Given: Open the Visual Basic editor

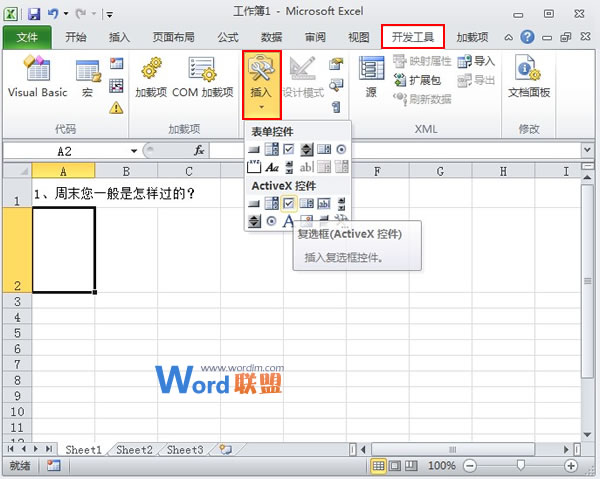Looking at the screenshot, I should [x=37, y=79].
